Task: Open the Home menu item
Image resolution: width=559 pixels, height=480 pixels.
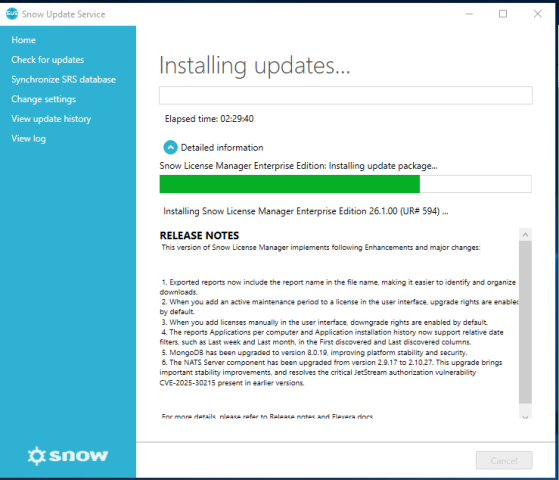Action: 24,40
